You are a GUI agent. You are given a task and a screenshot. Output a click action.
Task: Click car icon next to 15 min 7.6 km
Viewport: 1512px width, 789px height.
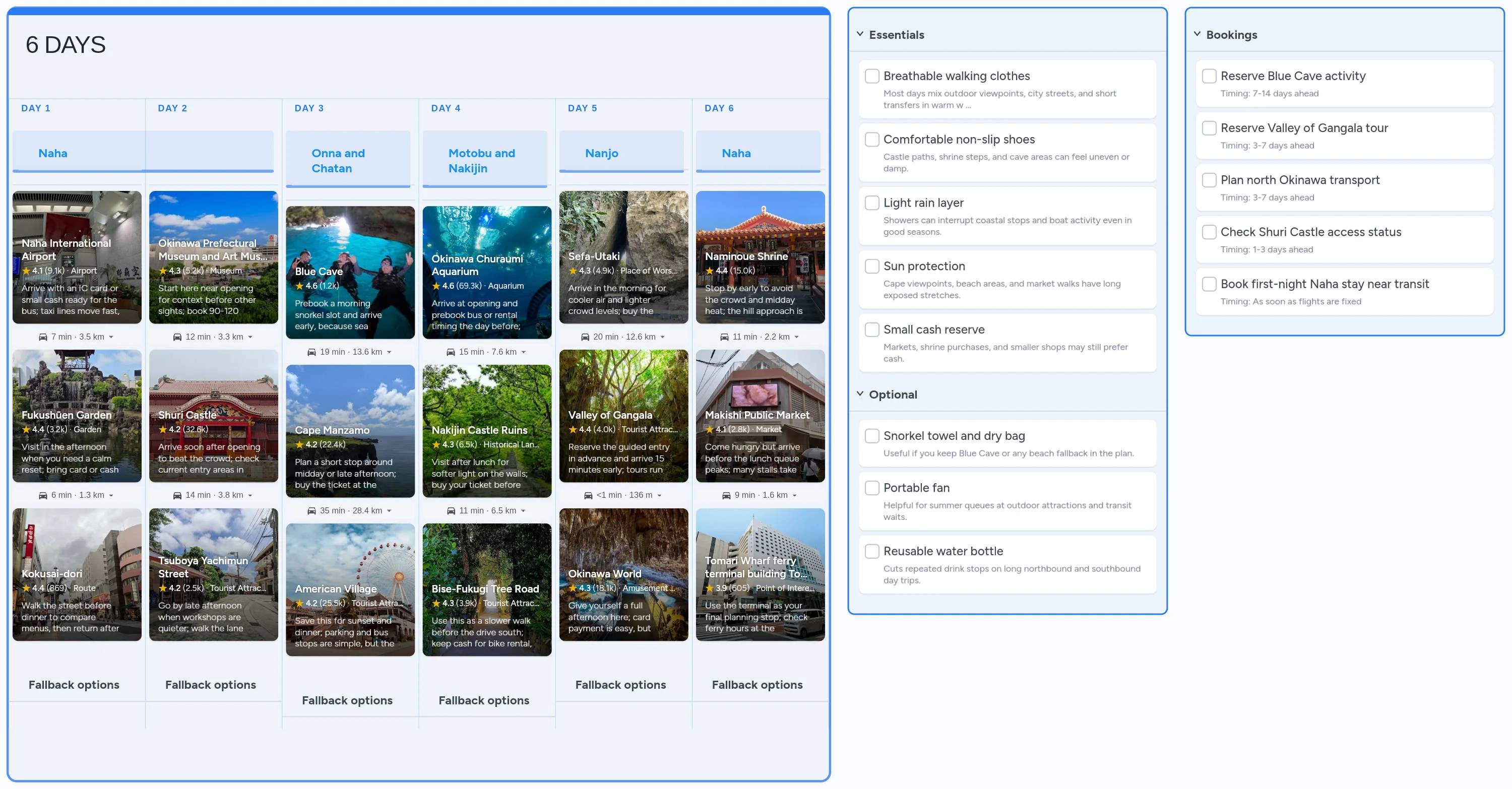coord(451,352)
